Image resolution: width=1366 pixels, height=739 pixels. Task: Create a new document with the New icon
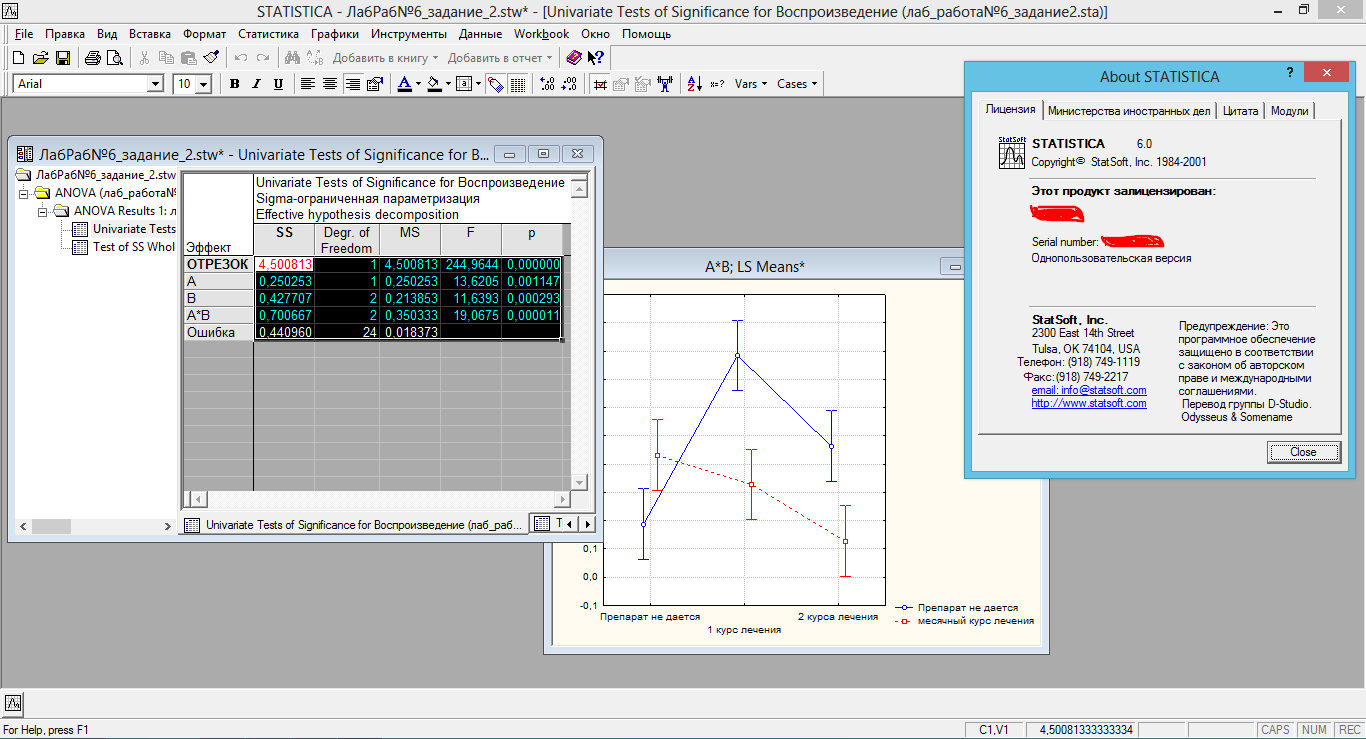pyautogui.click(x=18, y=58)
